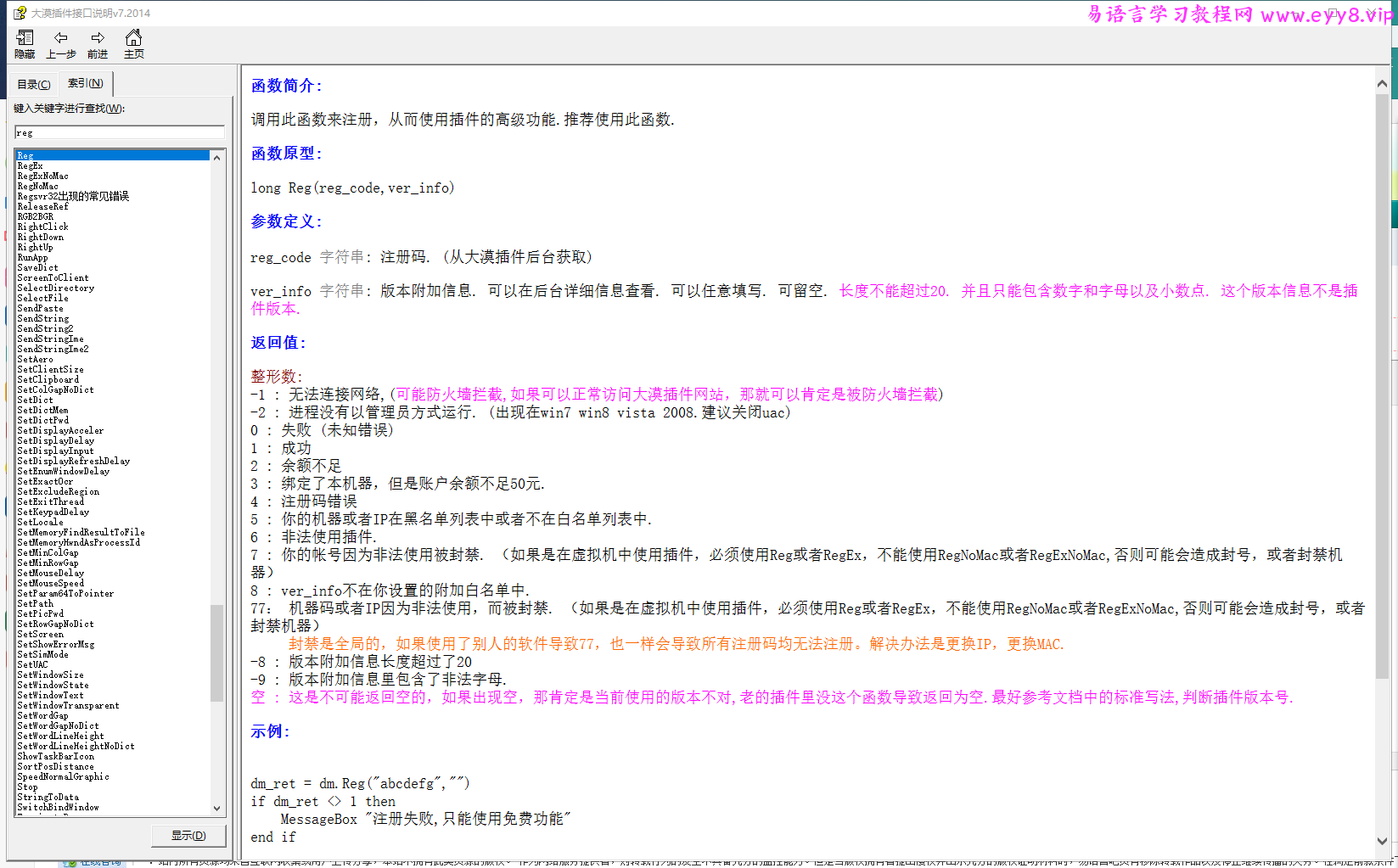Select RunApp in the index list
Image resolution: width=1398 pixels, height=868 pixels.
(x=32, y=257)
